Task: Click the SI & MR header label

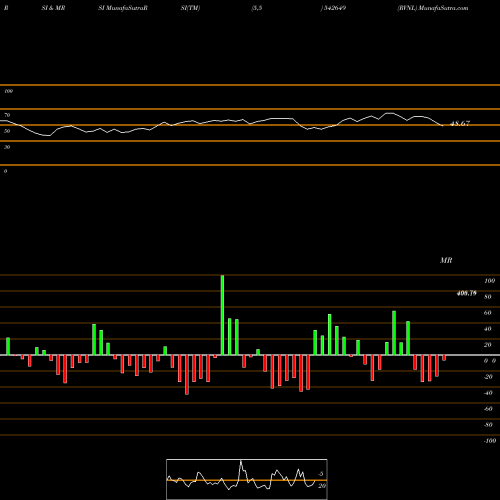Action: click(53, 8)
